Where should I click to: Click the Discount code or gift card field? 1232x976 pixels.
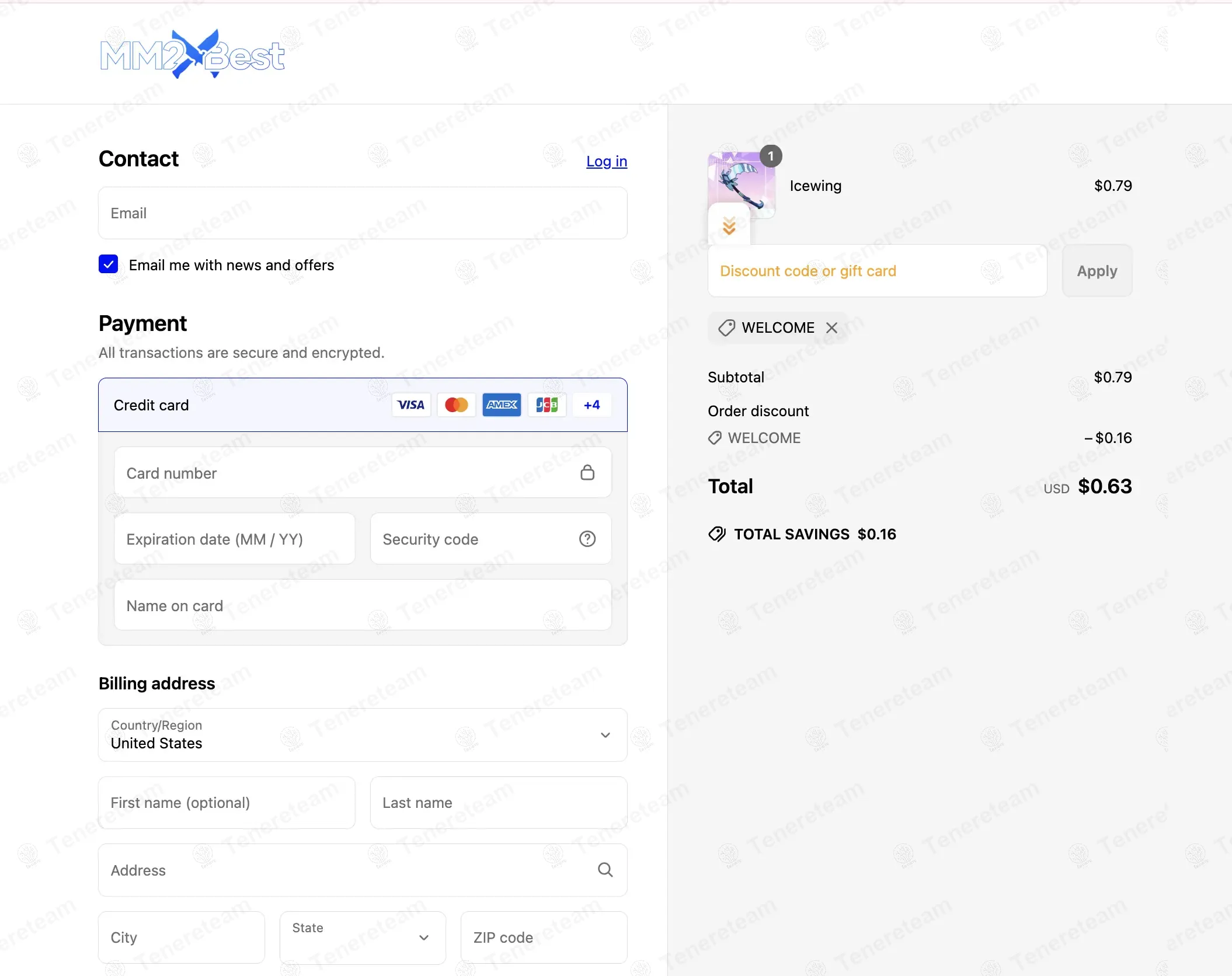pos(876,271)
